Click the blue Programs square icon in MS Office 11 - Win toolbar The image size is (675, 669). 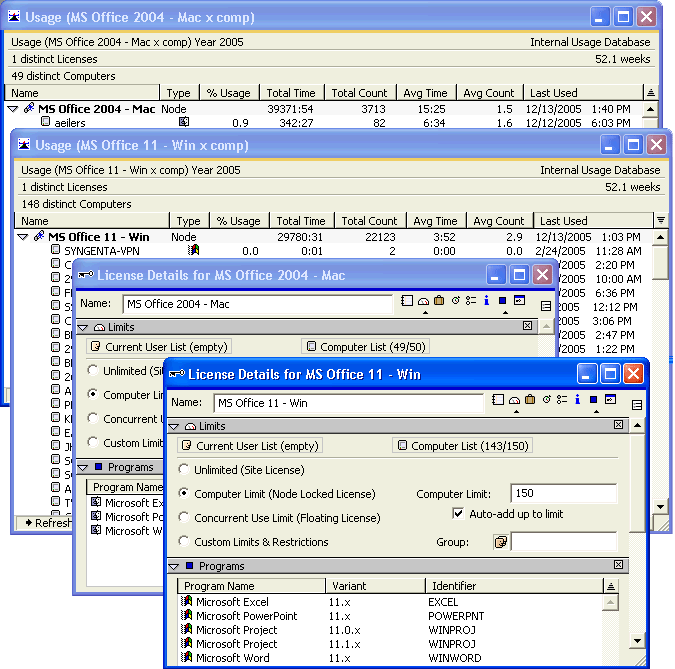tap(593, 400)
